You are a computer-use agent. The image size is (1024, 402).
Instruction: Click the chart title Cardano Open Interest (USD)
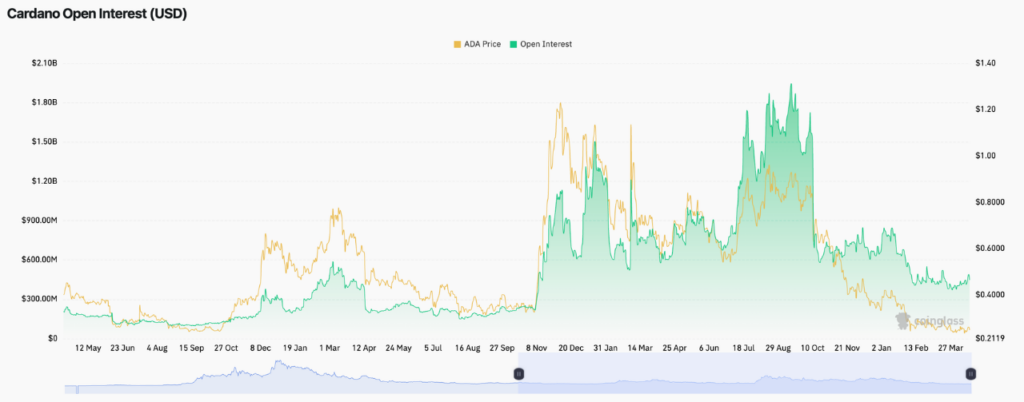click(97, 14)
